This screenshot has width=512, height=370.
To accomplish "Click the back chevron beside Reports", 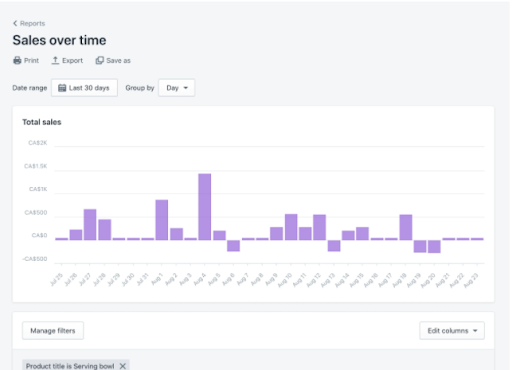I will pos(15,23).
